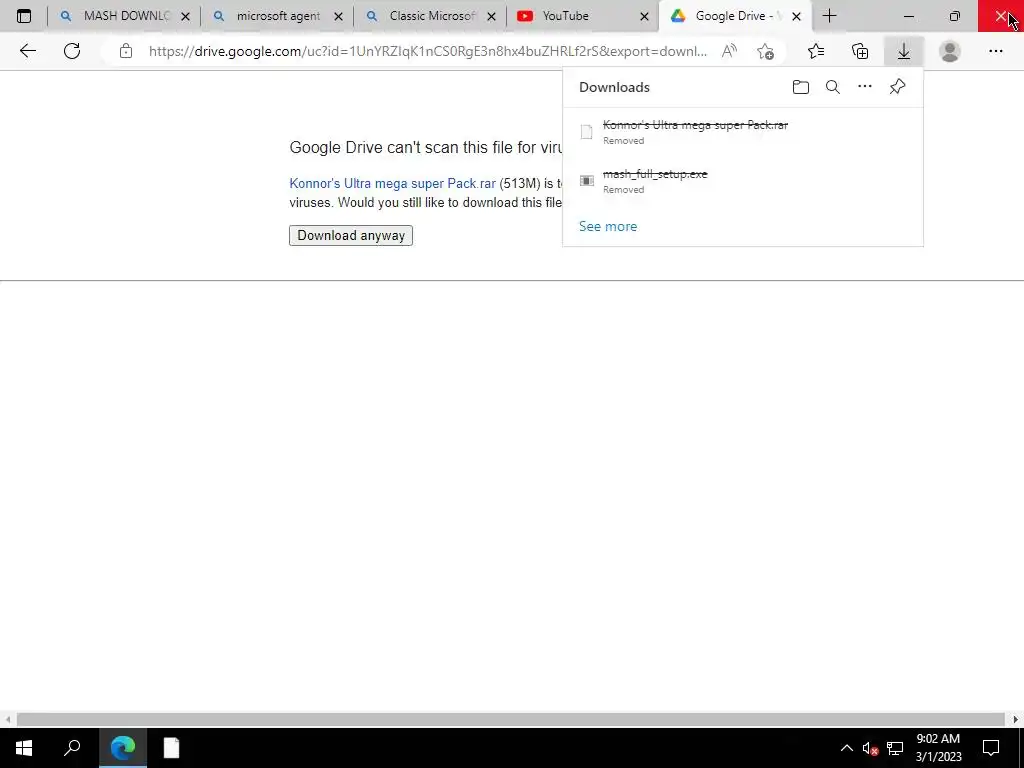Show hidden system tray icons
1024x768 pixels.
point(846,748)
